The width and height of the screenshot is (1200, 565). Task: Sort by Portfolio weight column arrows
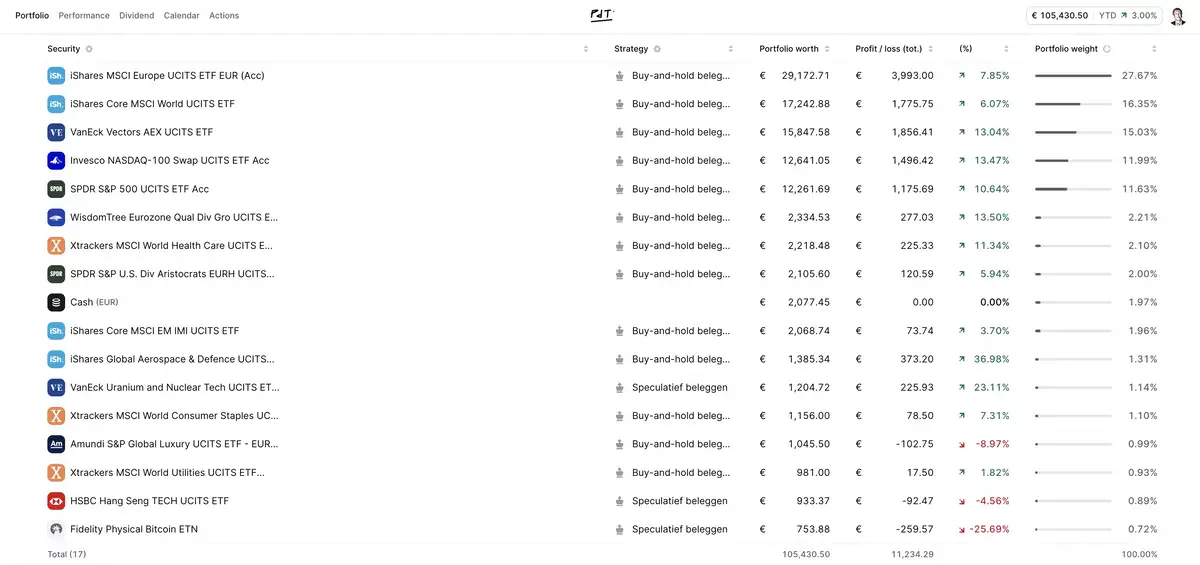pyautogui.click(x=1154, y=49)
